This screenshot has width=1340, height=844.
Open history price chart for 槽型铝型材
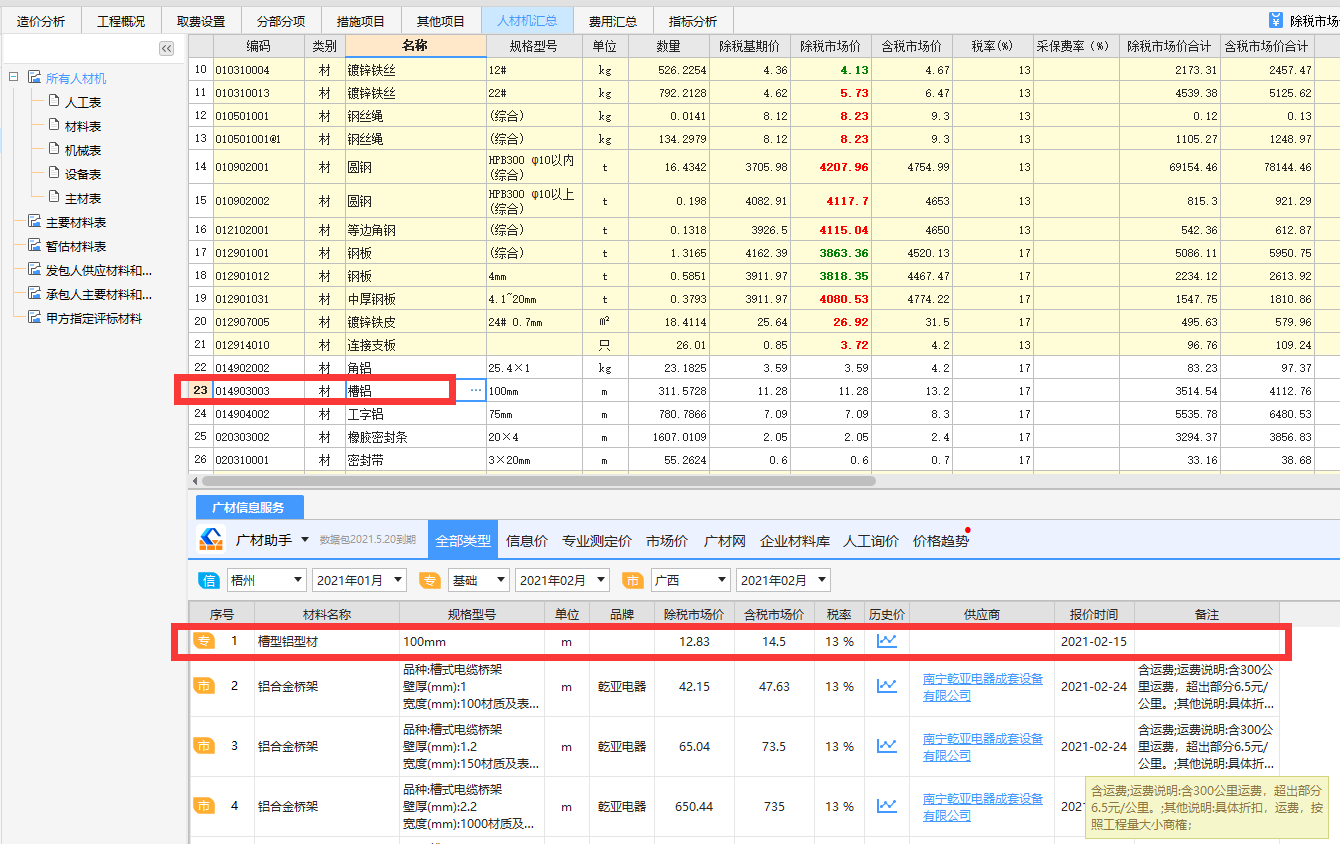point(886,640)
